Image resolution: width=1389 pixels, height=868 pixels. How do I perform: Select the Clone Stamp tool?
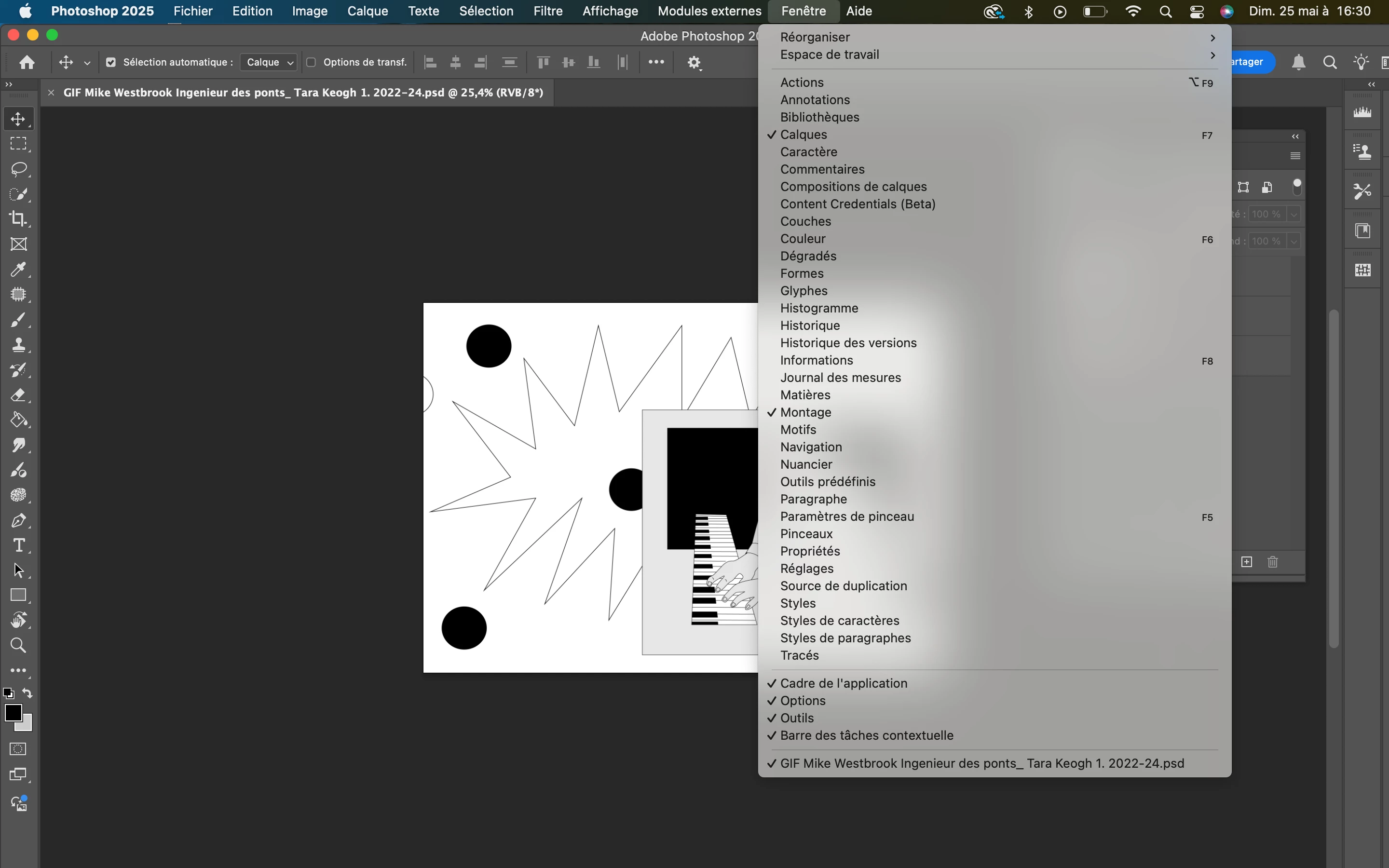(x=18, y=344)
